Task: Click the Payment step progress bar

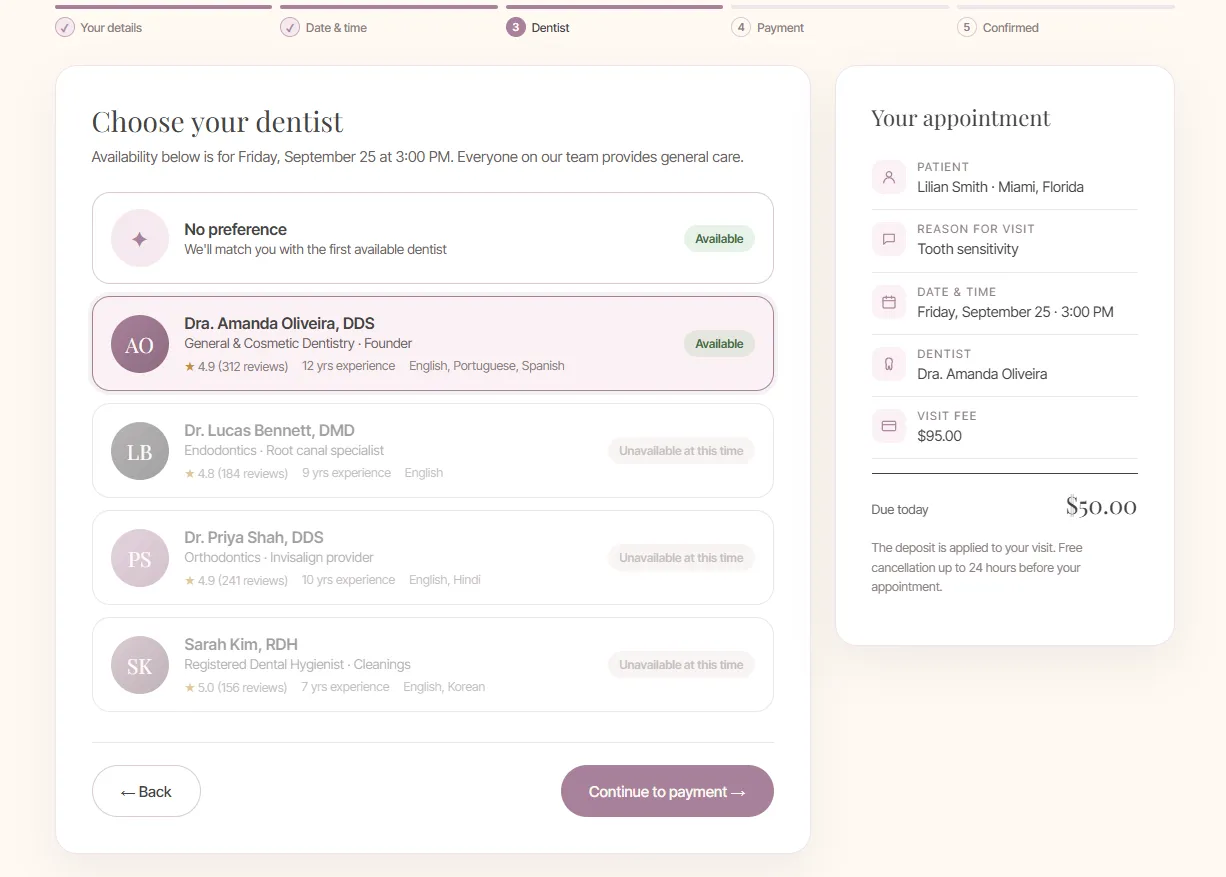Action: pyautogui.click(x=840, y=7)
